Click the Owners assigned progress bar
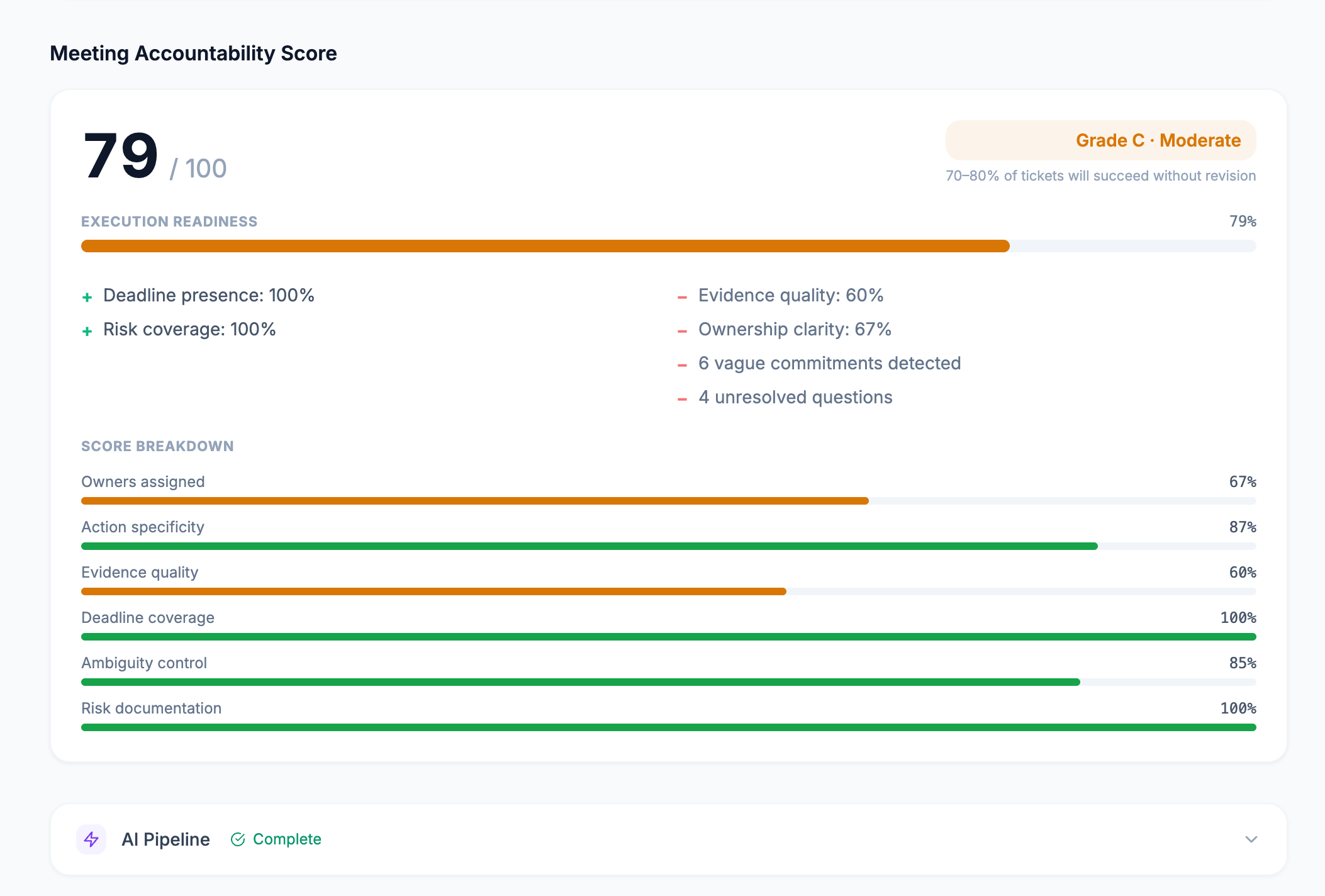1325x896 pixels. tap(668, 501)
